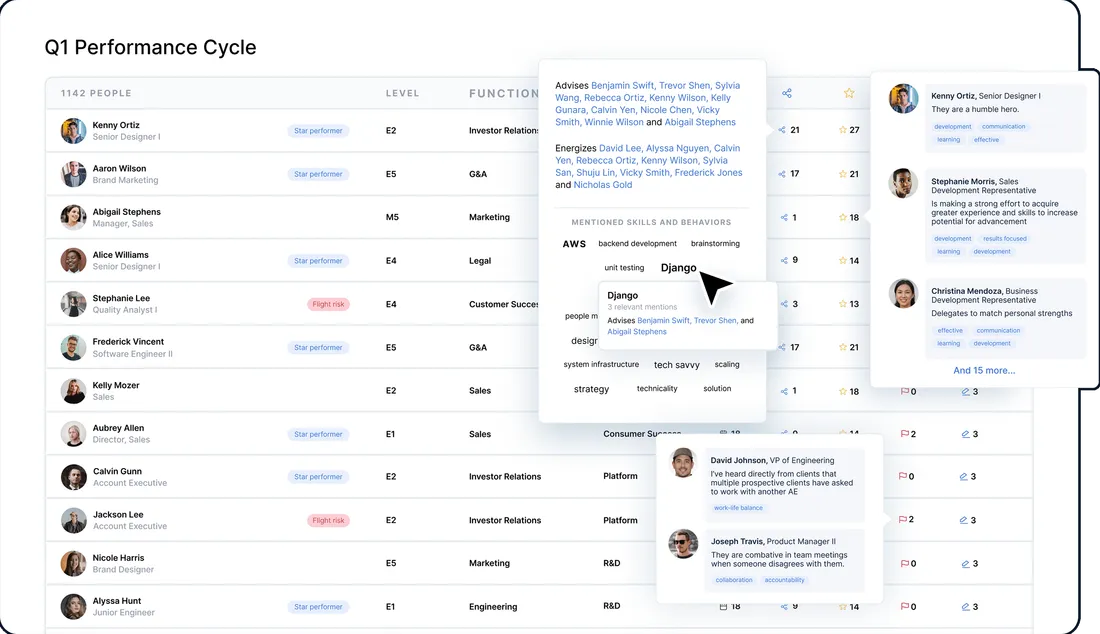This screenshot has height=634, width=1100.
Task: Click the star icon in the table header
Action: point(849,93)
